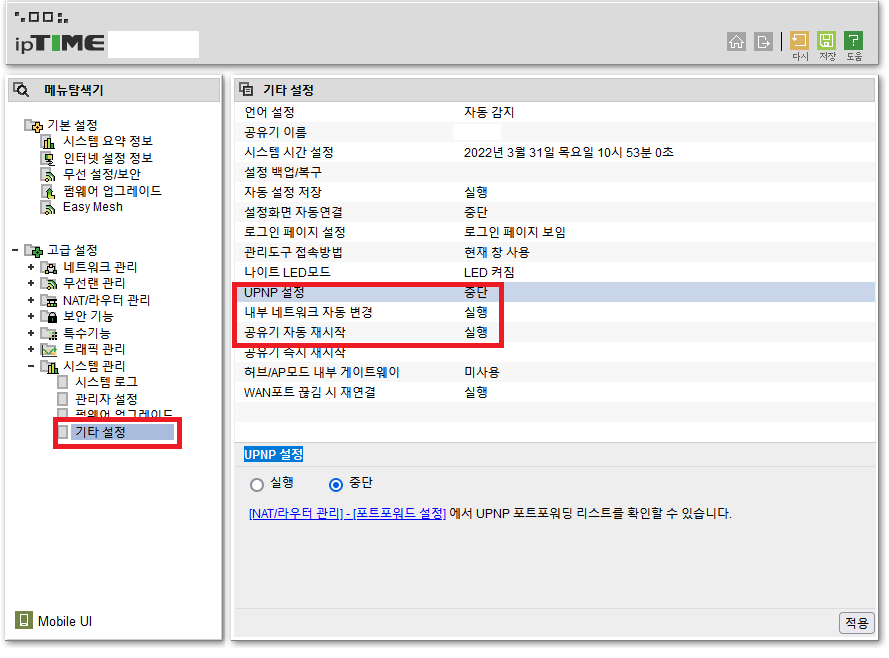This screenshot has width=889, height=658.
Task: Open 관리자 설정 menu item
Action: (107, 399)
